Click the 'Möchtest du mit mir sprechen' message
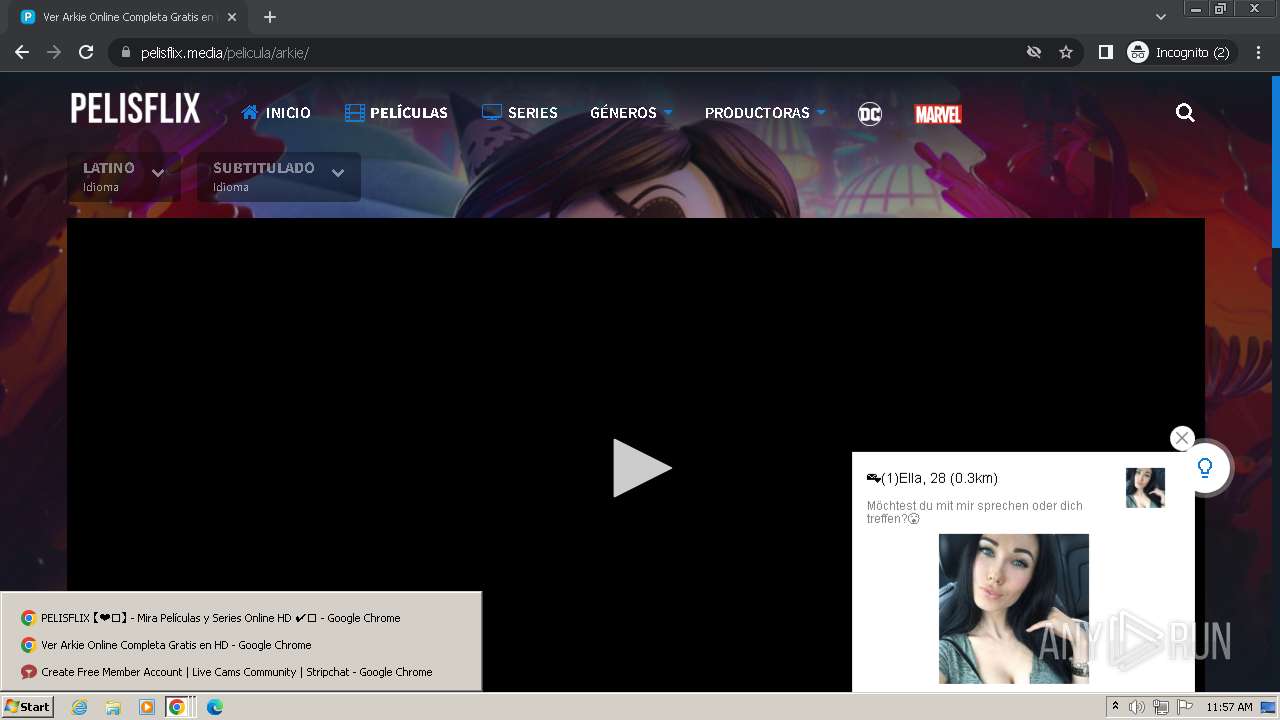The image size is (1280, 720). click(975, 512)
